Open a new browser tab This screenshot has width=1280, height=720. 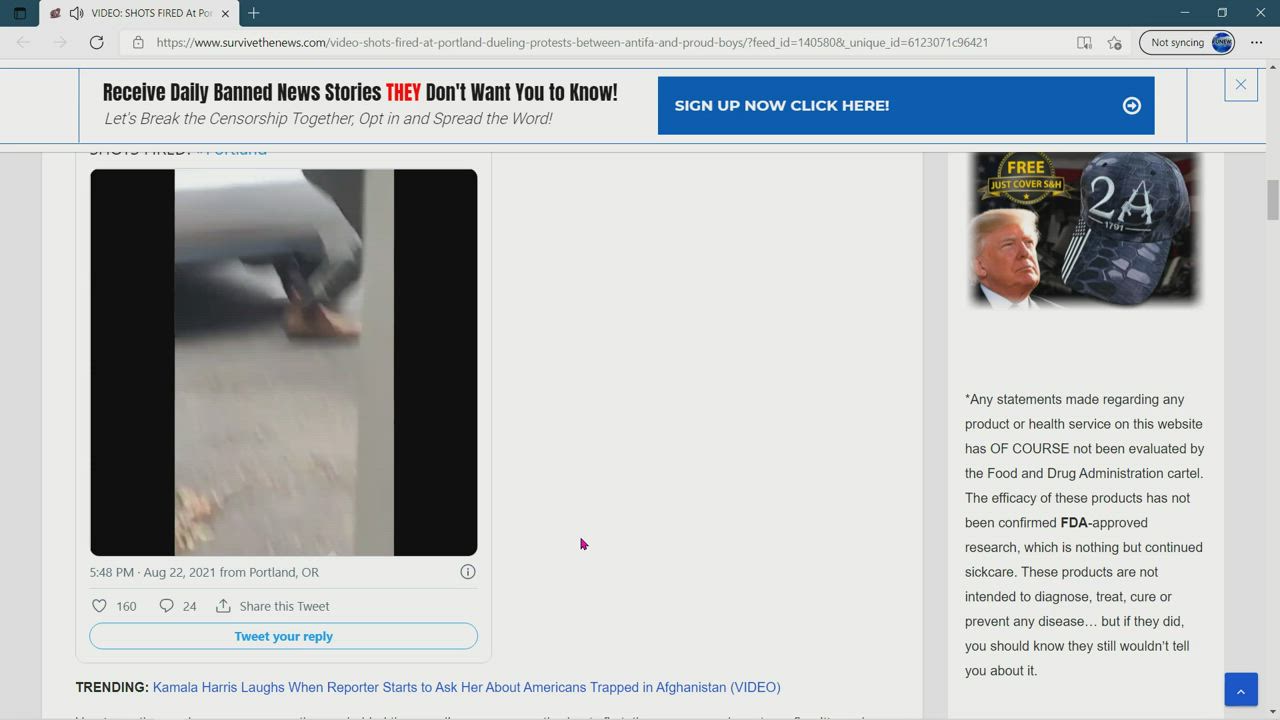click(254, 13)
